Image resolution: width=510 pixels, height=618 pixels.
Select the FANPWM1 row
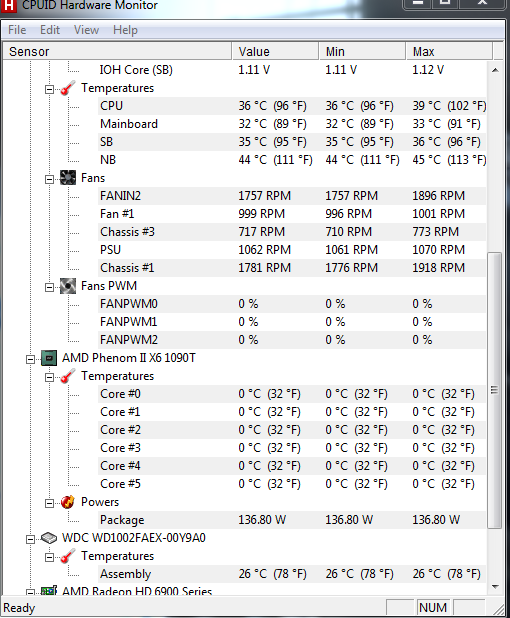click(x=292, y=322)
